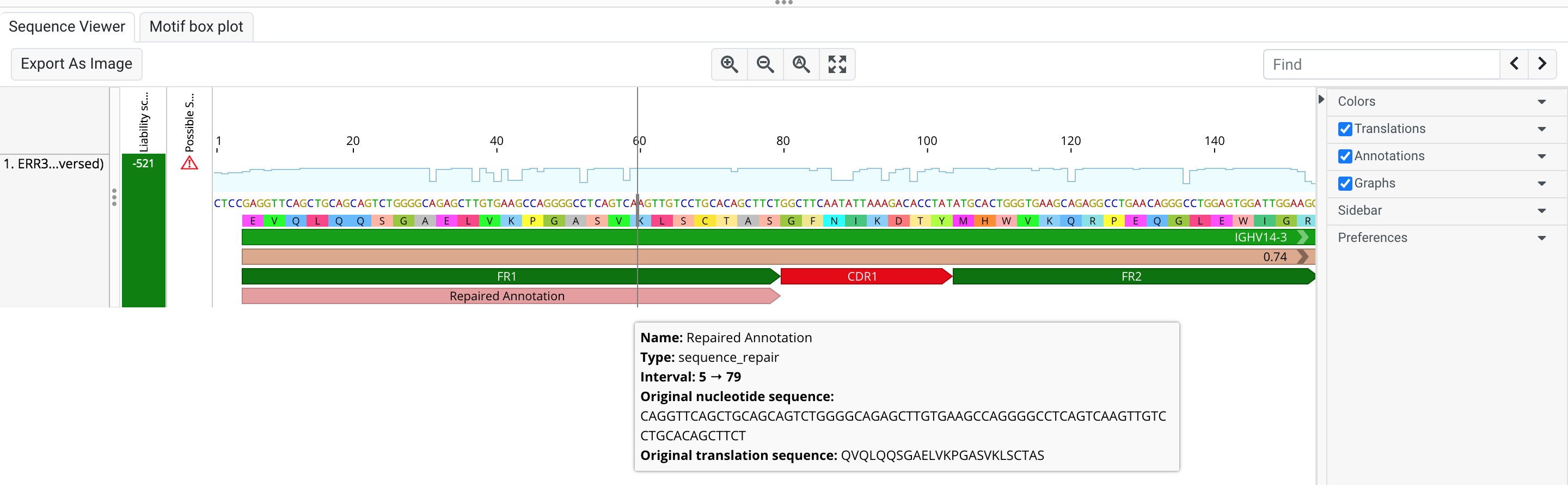
Task: Select the CDR1 red annotation region
Action: coord(866,277)
